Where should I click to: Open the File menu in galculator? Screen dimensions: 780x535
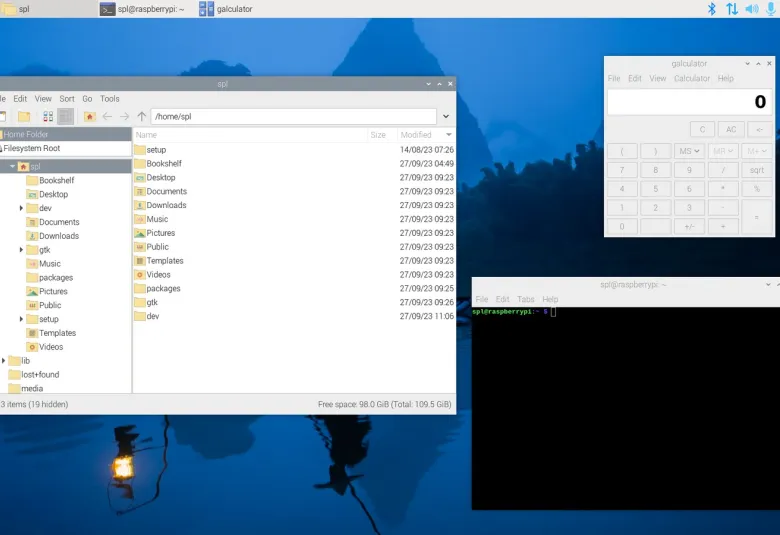point(614,78)
